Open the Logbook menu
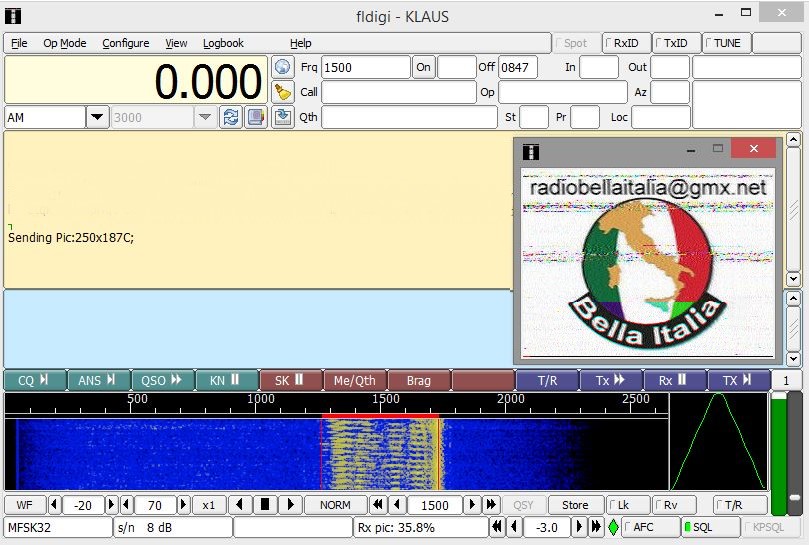 (223, 43)
